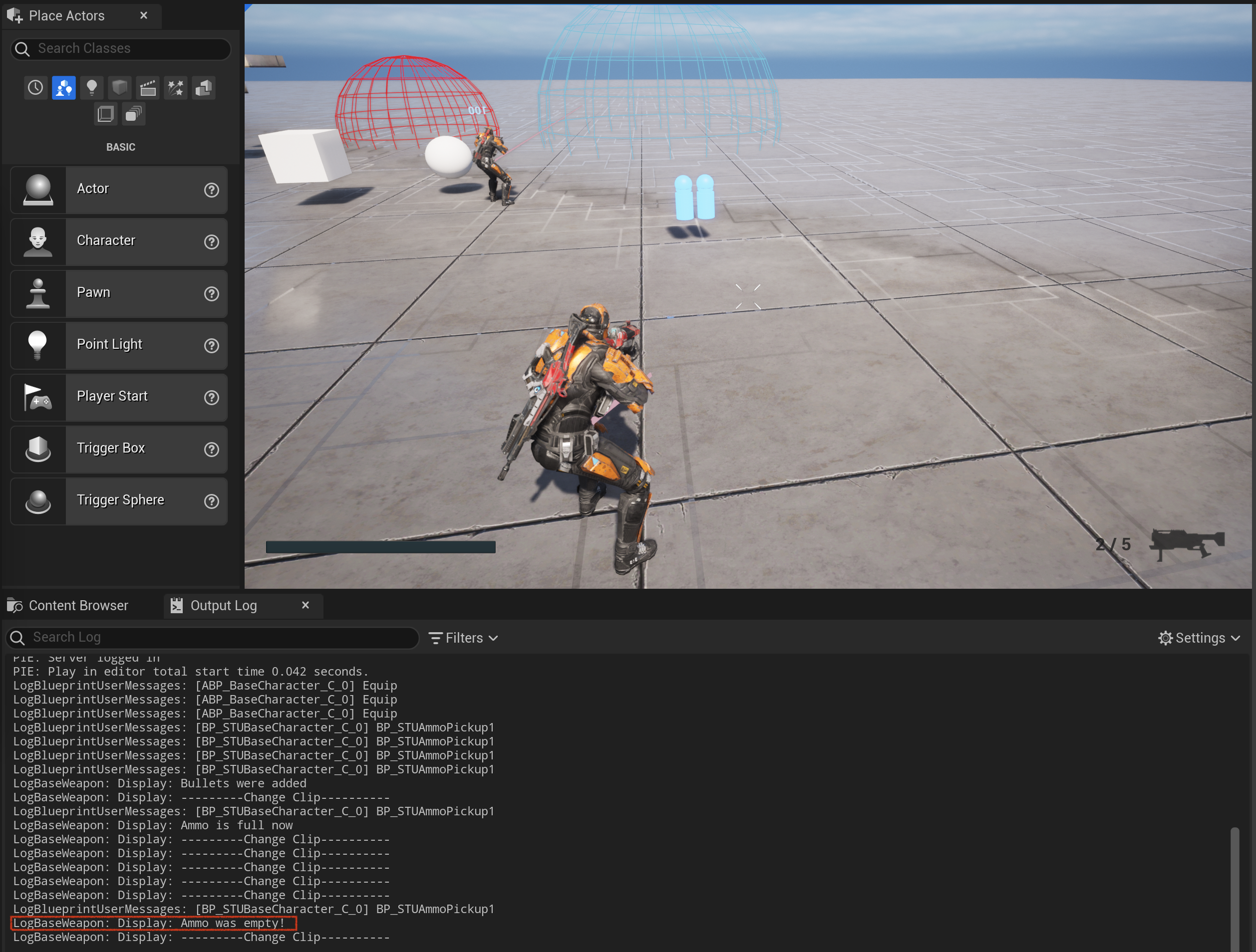This screenshot has width=1256, height=952.
Task: Select the Point Light entry label
Action: (110, 345)
